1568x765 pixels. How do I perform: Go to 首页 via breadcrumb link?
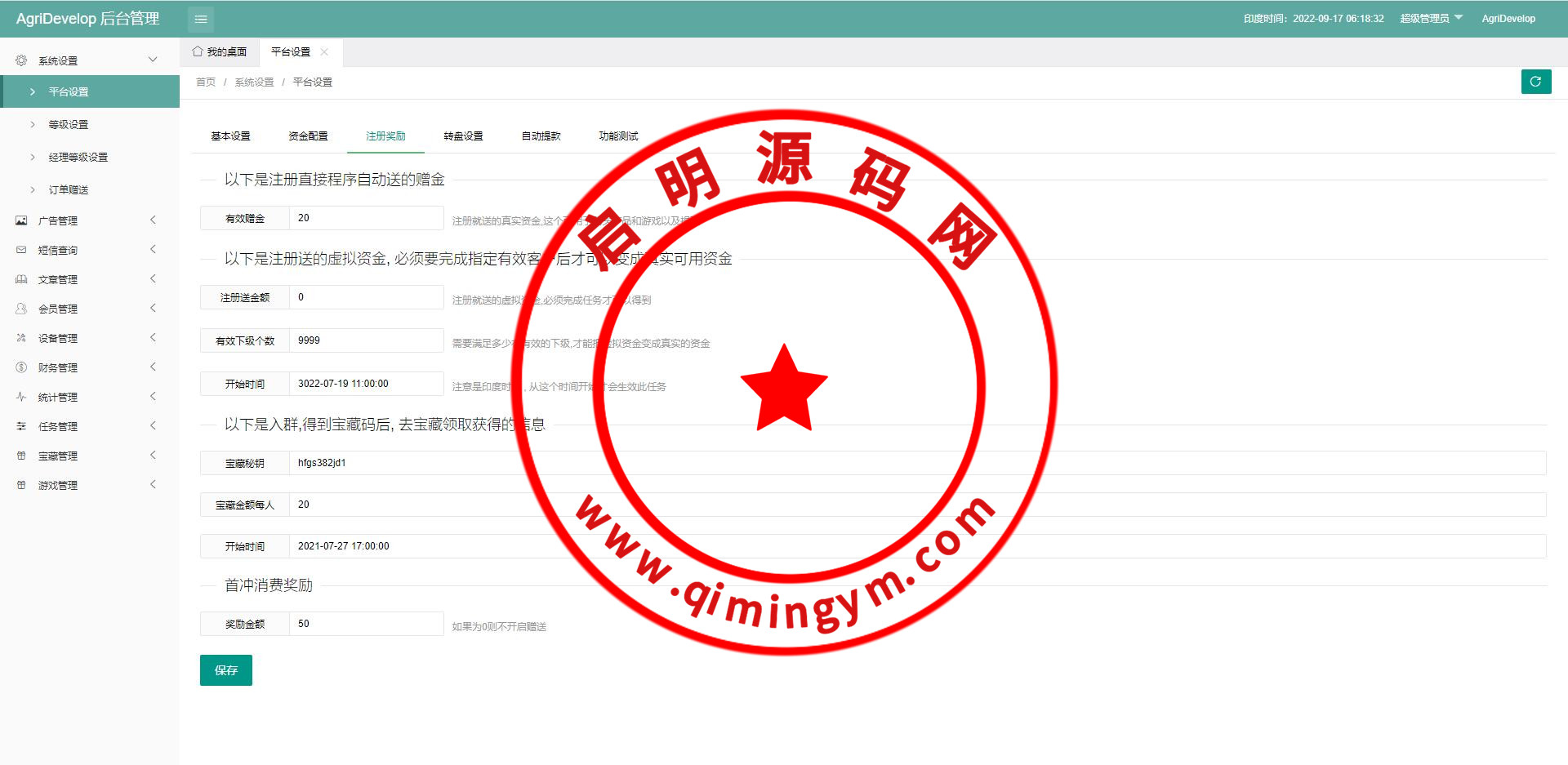click(x=206, y=82)
